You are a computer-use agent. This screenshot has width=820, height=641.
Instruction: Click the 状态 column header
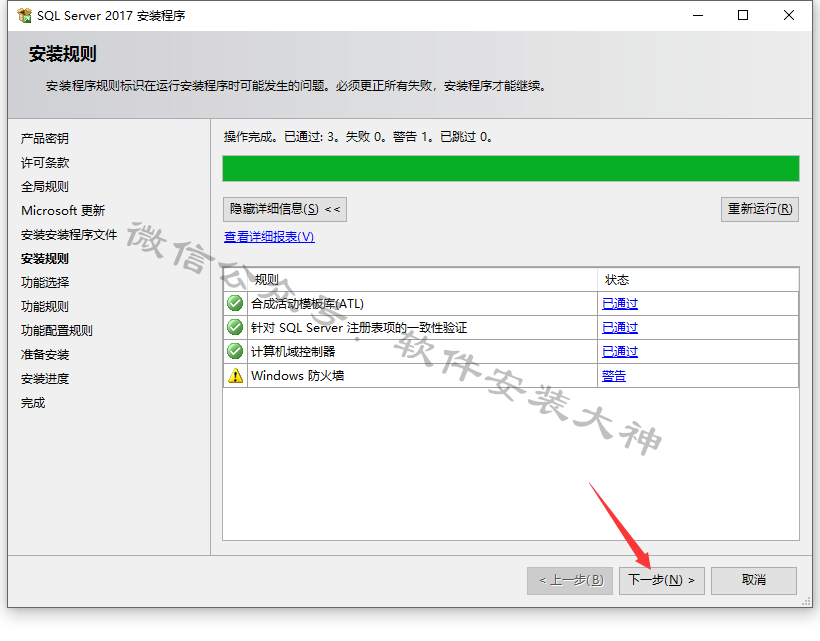click(617, 280)
